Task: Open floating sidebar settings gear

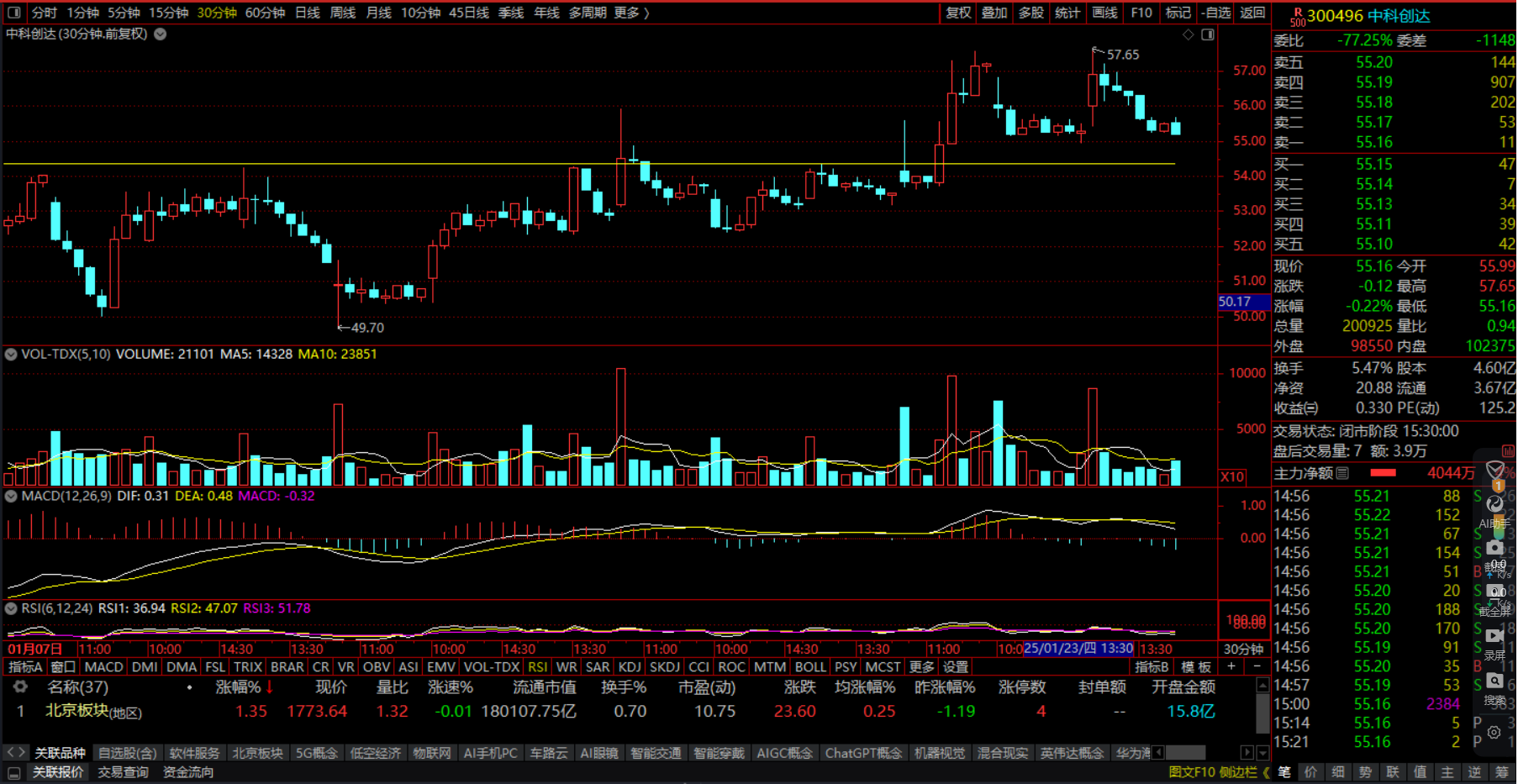Action: [1494, 732]
